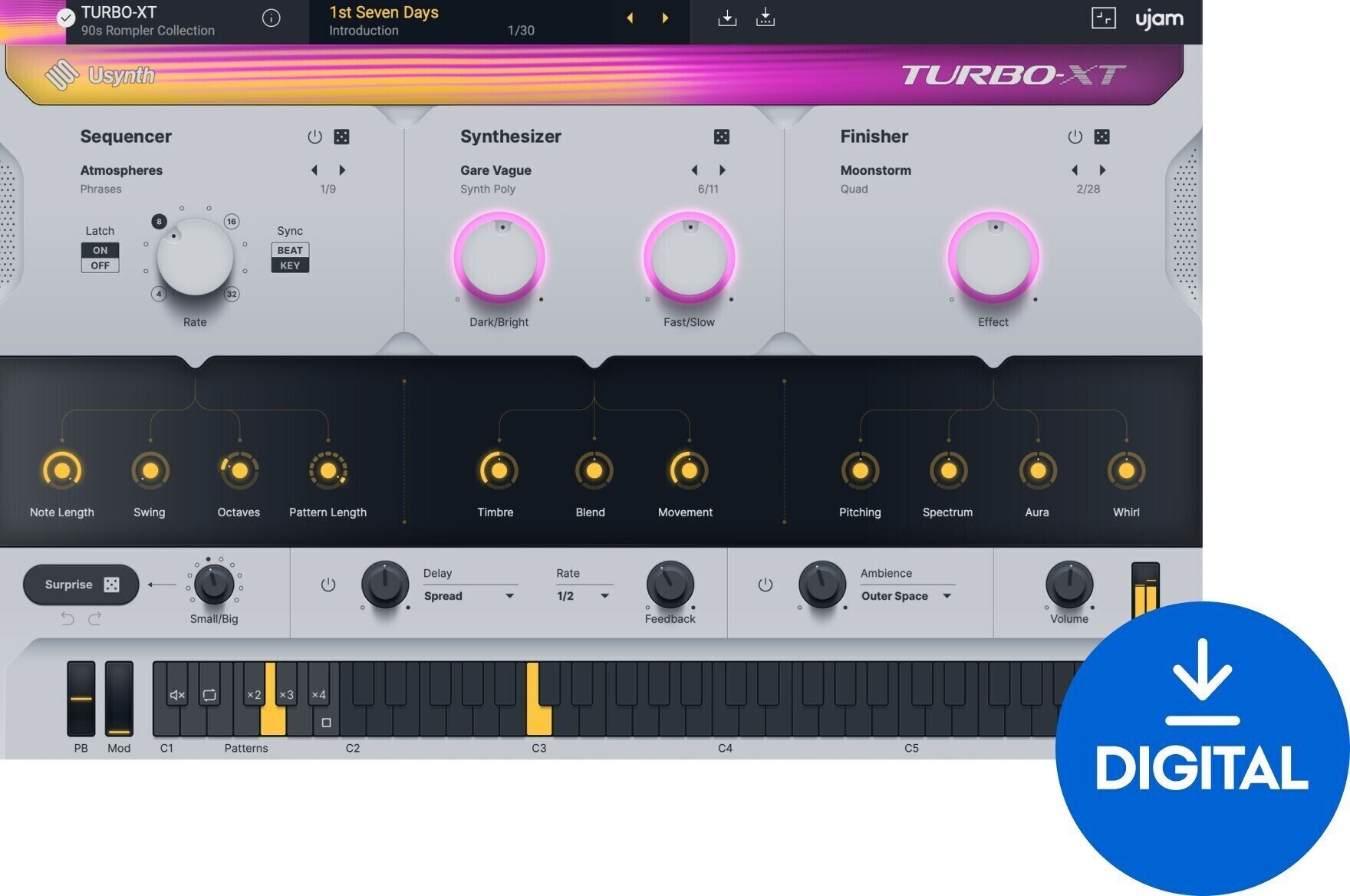This screenshot has height=896, width=1350.
Task: Randomize the Sequencer with dice icon
Action: [x=342, y=137]
